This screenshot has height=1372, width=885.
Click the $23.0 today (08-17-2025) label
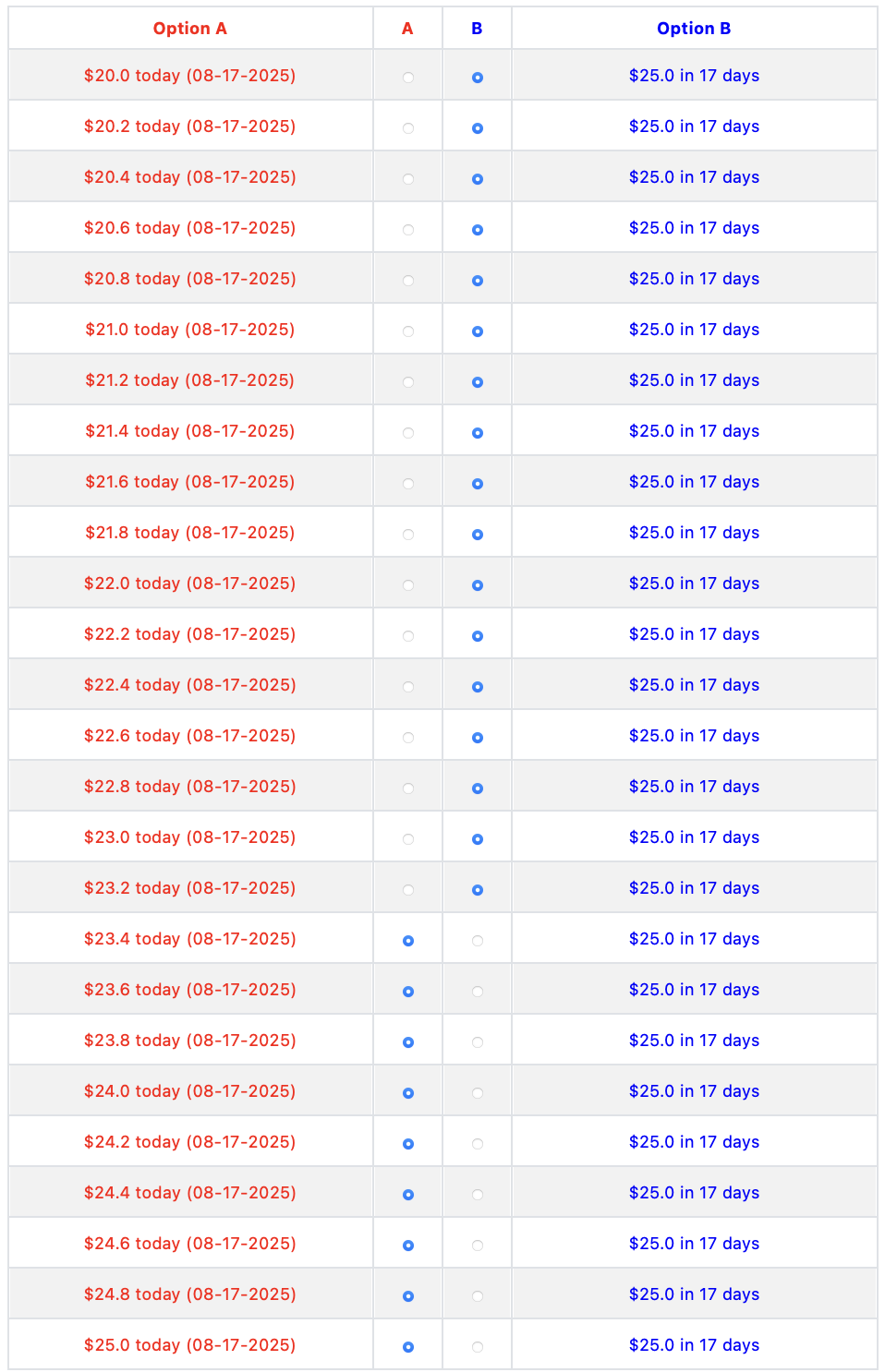click(x=190, y=837)
